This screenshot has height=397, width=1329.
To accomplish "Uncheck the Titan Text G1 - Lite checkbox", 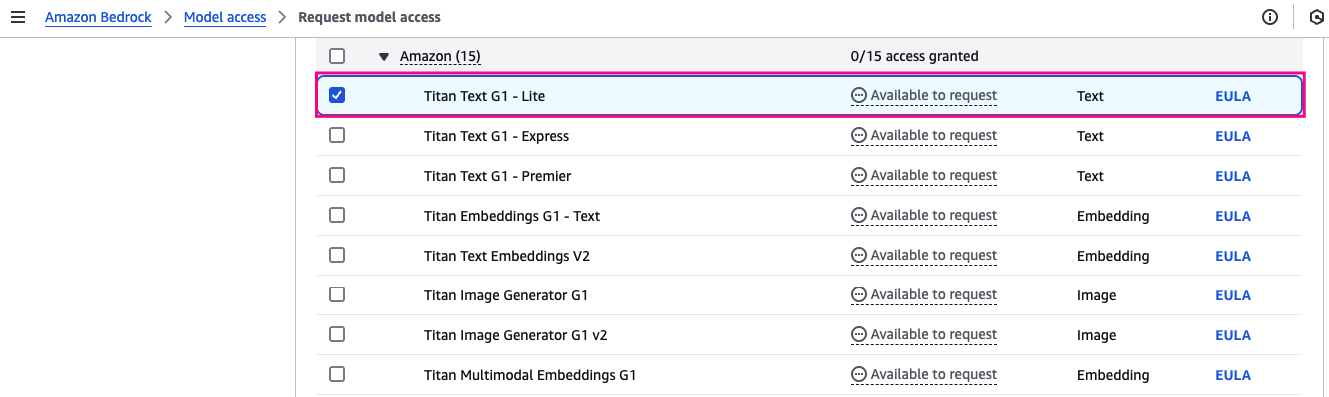I will point(337,96).
